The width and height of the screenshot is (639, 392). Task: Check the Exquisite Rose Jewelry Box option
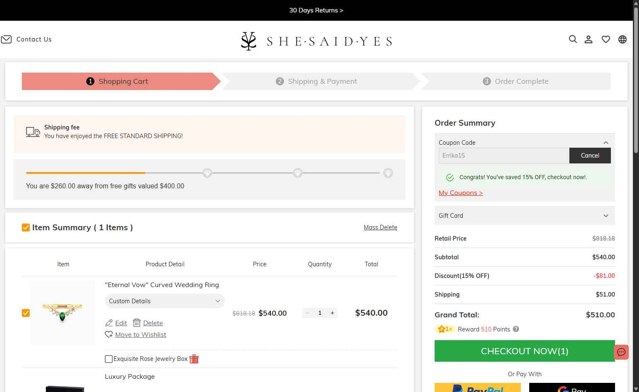click(x=109, y=359)
